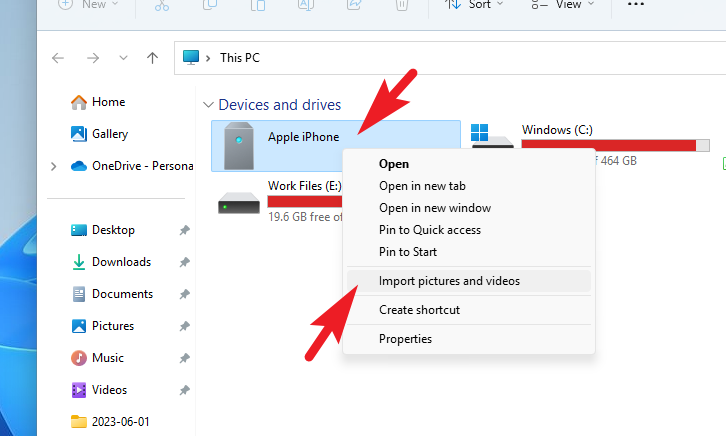726x436 pixels.
Task: Click the pin icon next to Music
Action: [x=185, y=358]
